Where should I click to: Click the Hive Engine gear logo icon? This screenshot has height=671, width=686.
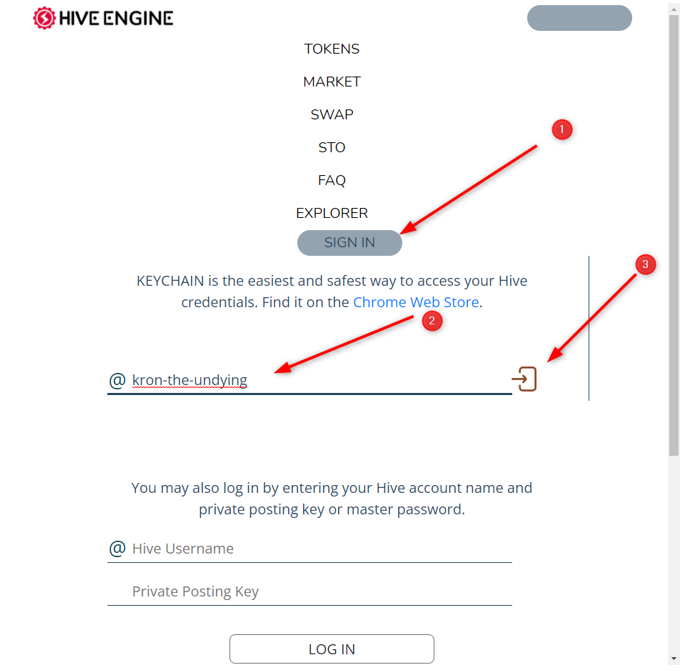44,18
